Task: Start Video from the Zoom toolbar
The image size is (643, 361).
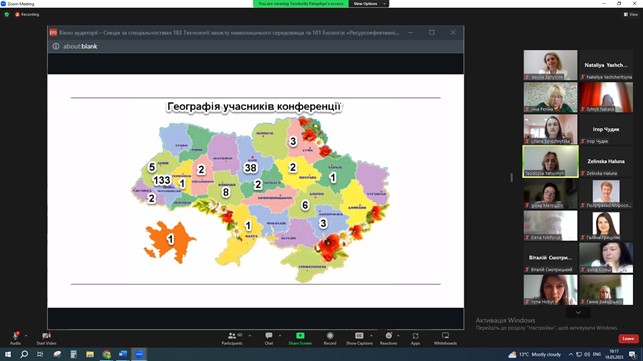Action: pos(46,338)
